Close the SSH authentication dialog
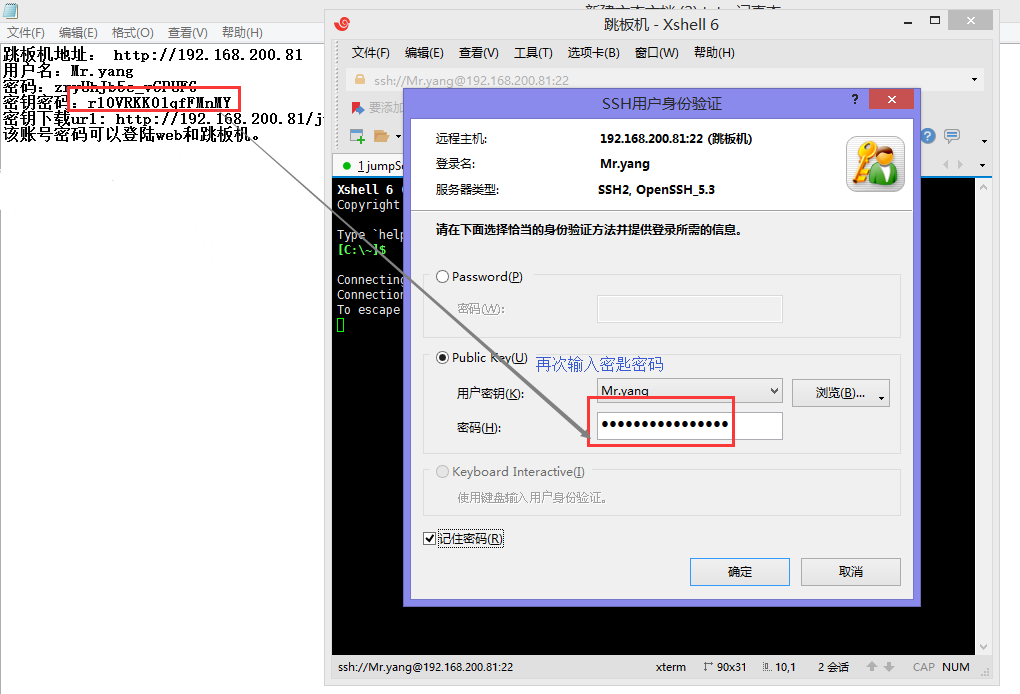Screen dimensions: 1020x694 [892, 100]
